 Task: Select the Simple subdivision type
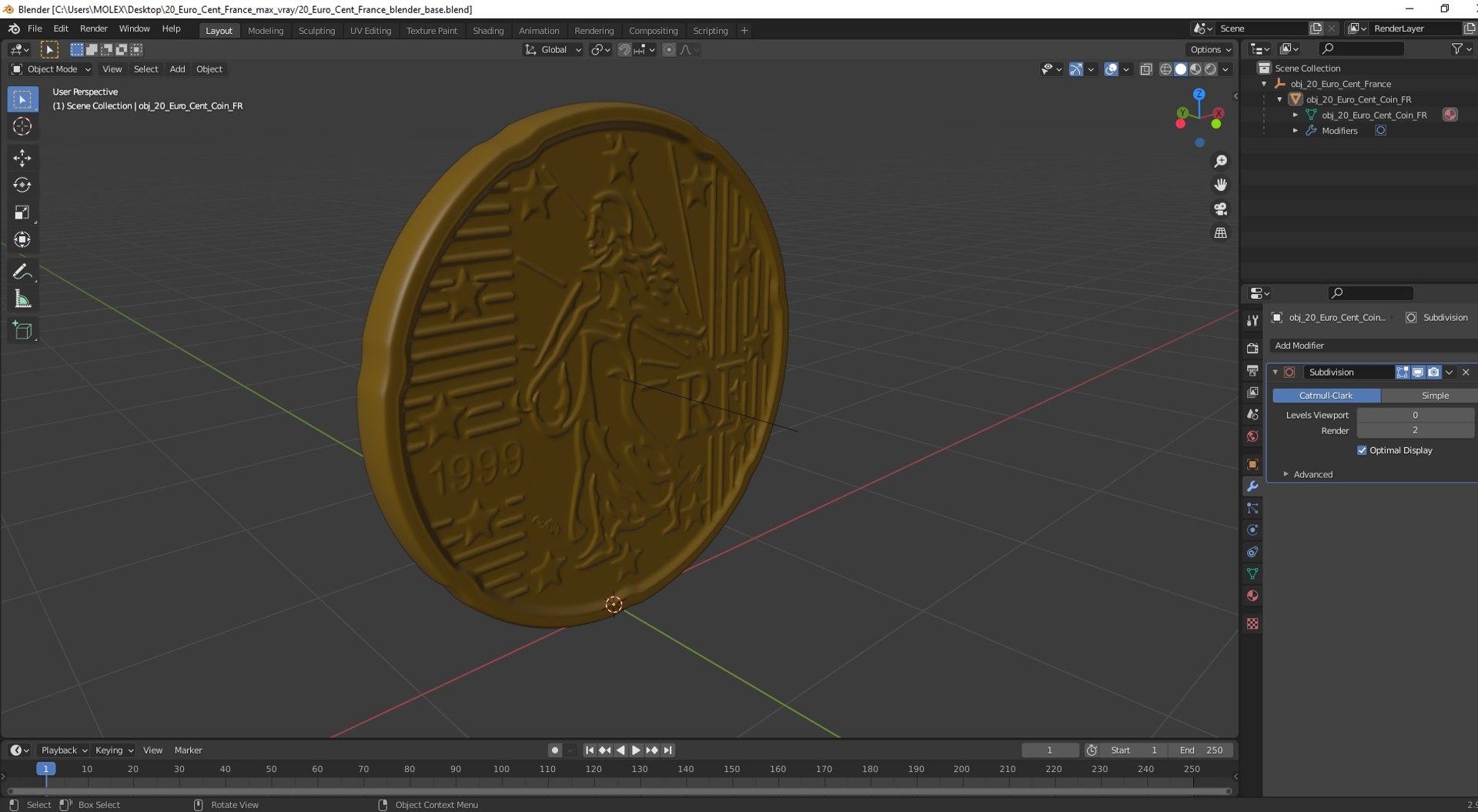point(1430,396)
